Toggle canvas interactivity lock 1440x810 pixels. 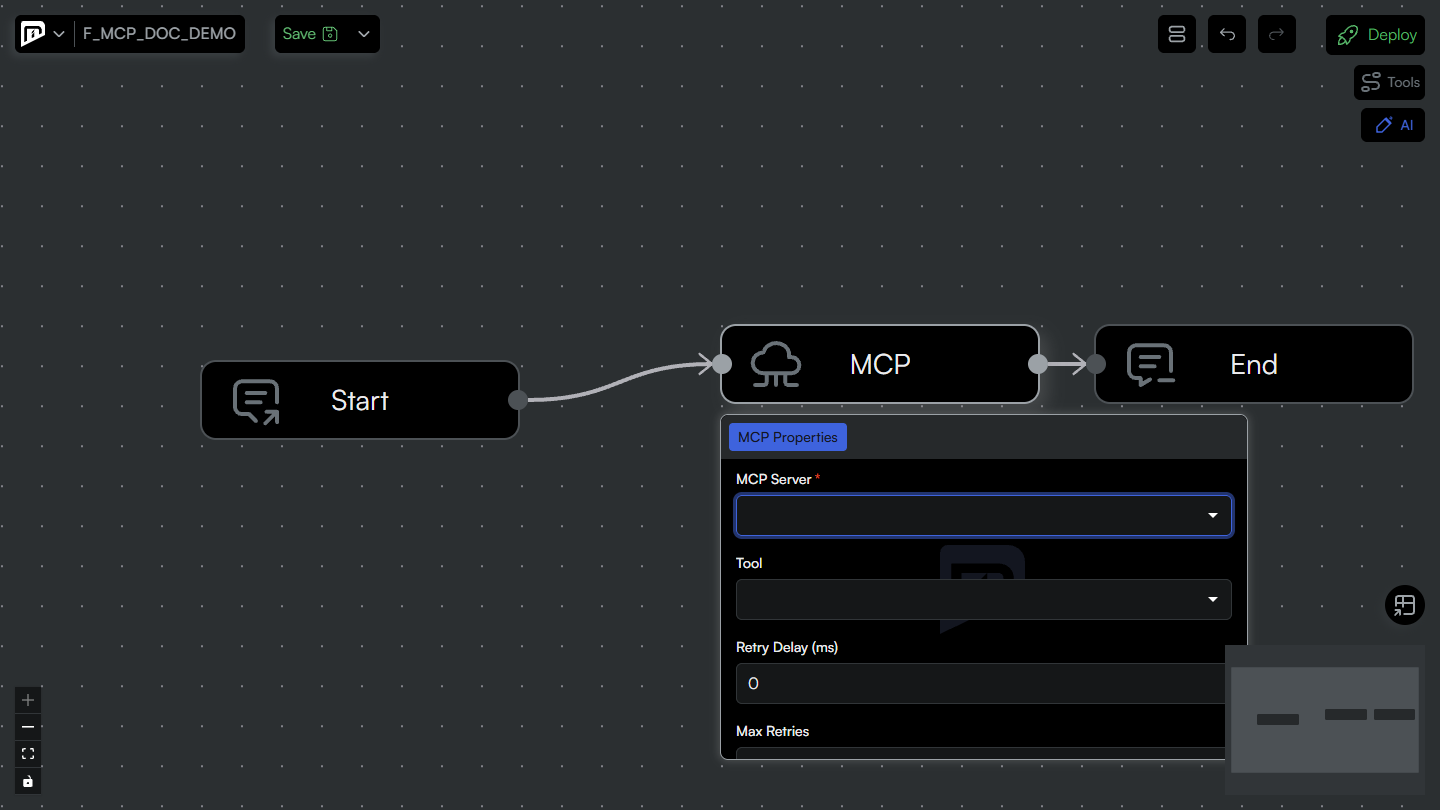(28, 781)
